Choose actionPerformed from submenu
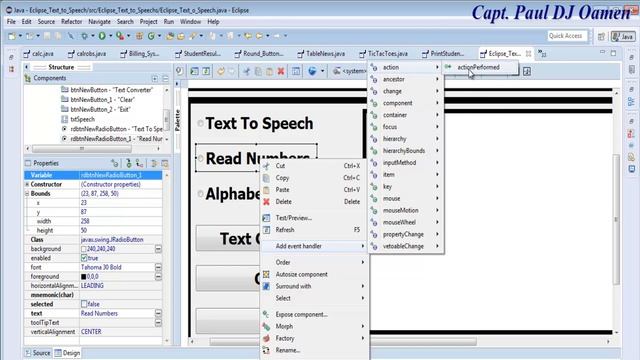 pos(478,67)
